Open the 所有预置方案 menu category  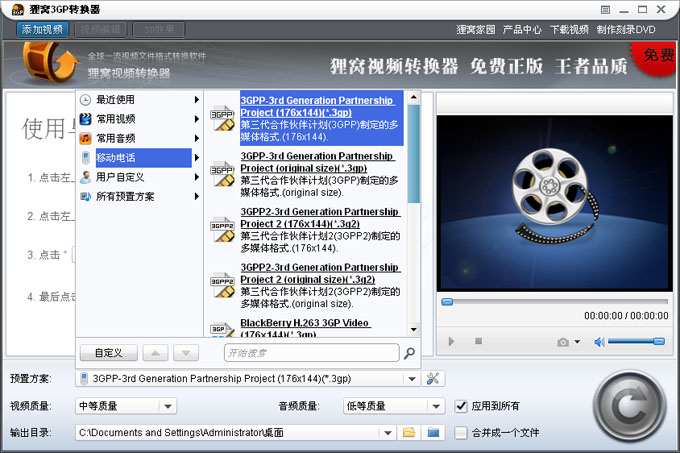click(139, 196)
